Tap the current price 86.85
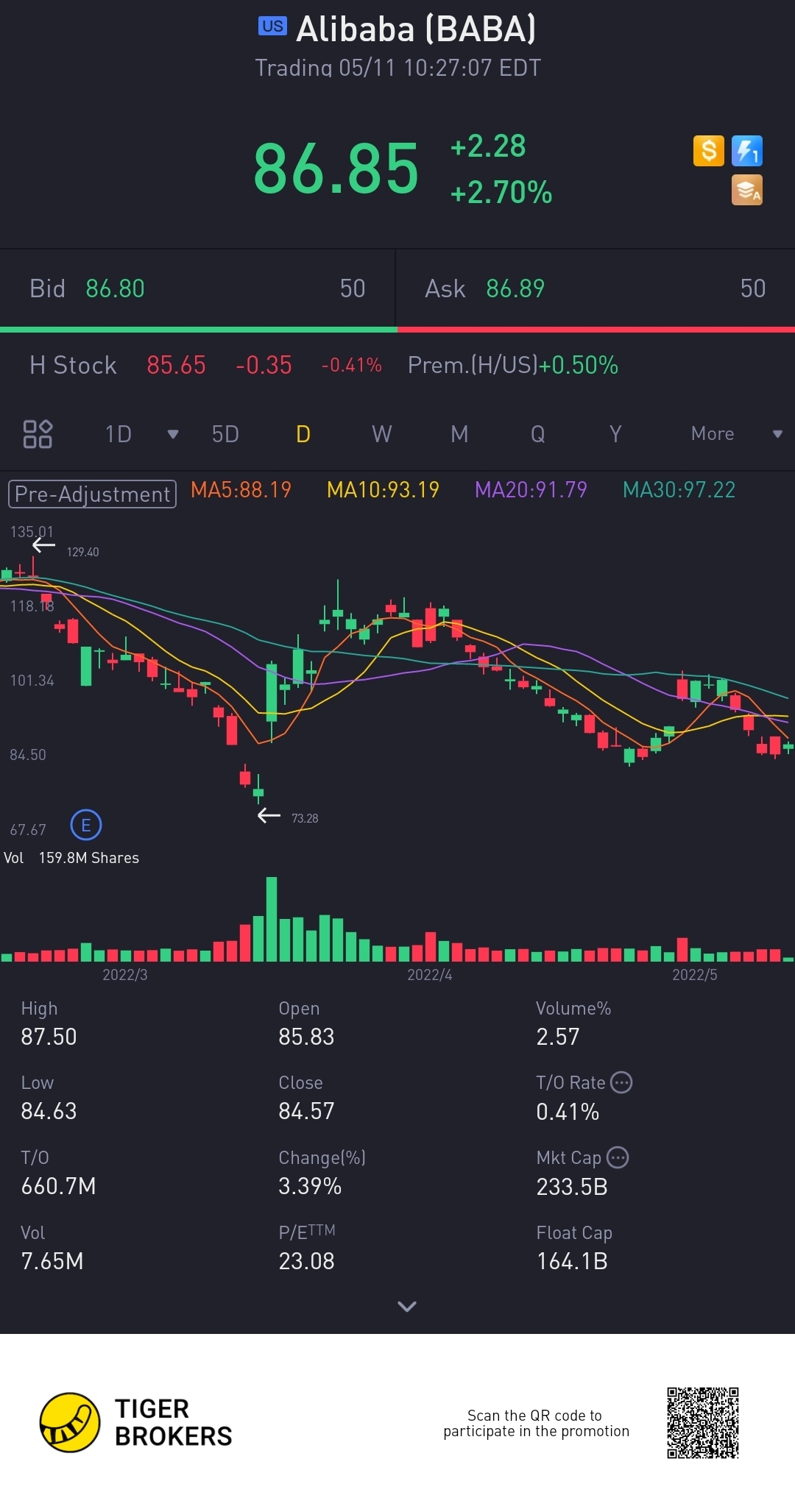The height and width of the screenshot is (1512, 795). (336, 169)
